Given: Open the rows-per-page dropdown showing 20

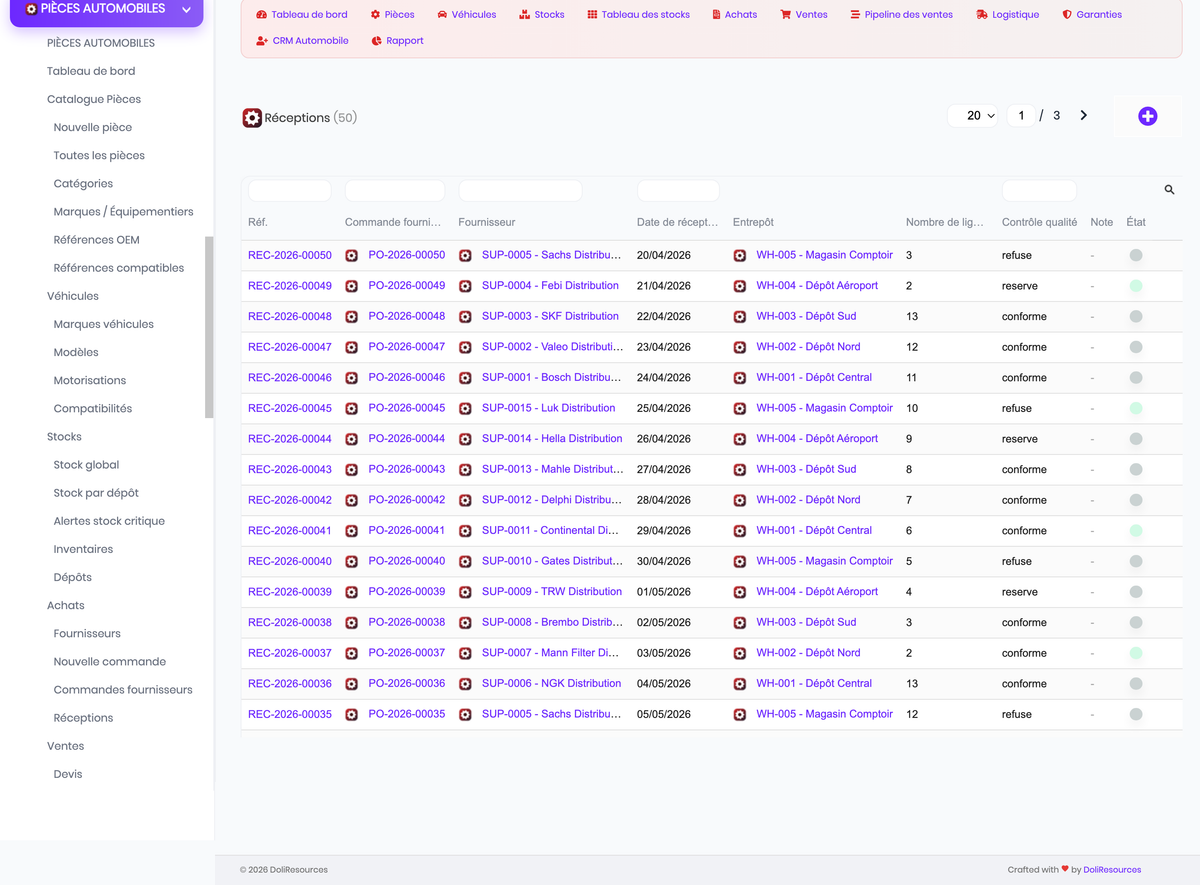Looking at the screenshot, I should (973, 116).
